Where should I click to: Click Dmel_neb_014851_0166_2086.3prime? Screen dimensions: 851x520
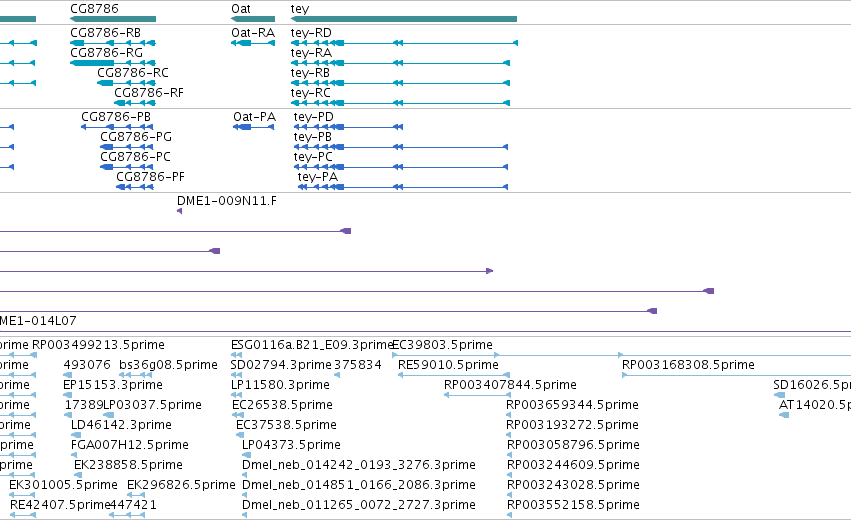[359, 485]
